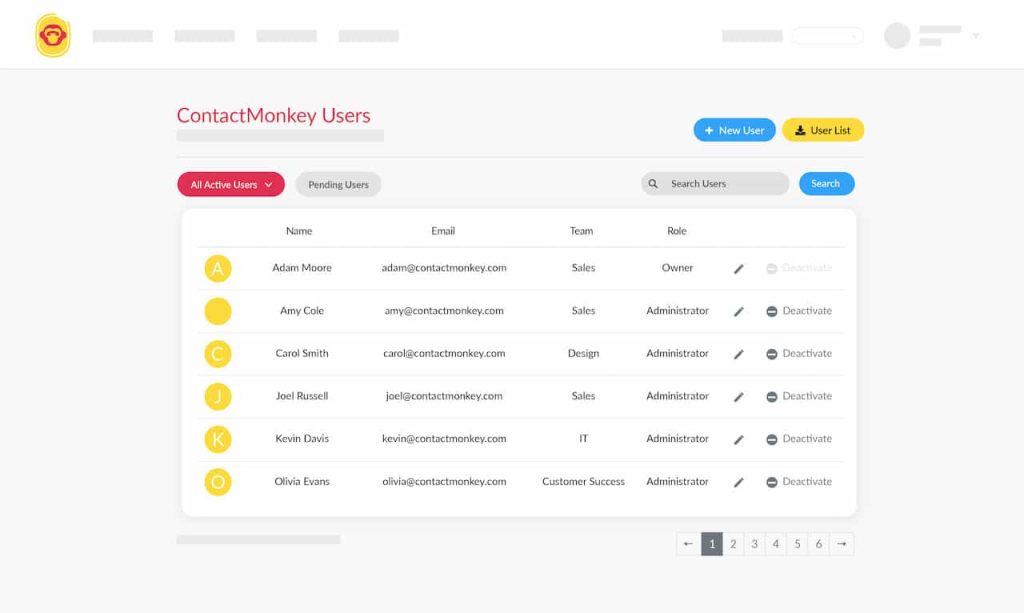Deactivate Amy Cole
The width and height of the screenshot is (1024, 613).
pos(799,311)
